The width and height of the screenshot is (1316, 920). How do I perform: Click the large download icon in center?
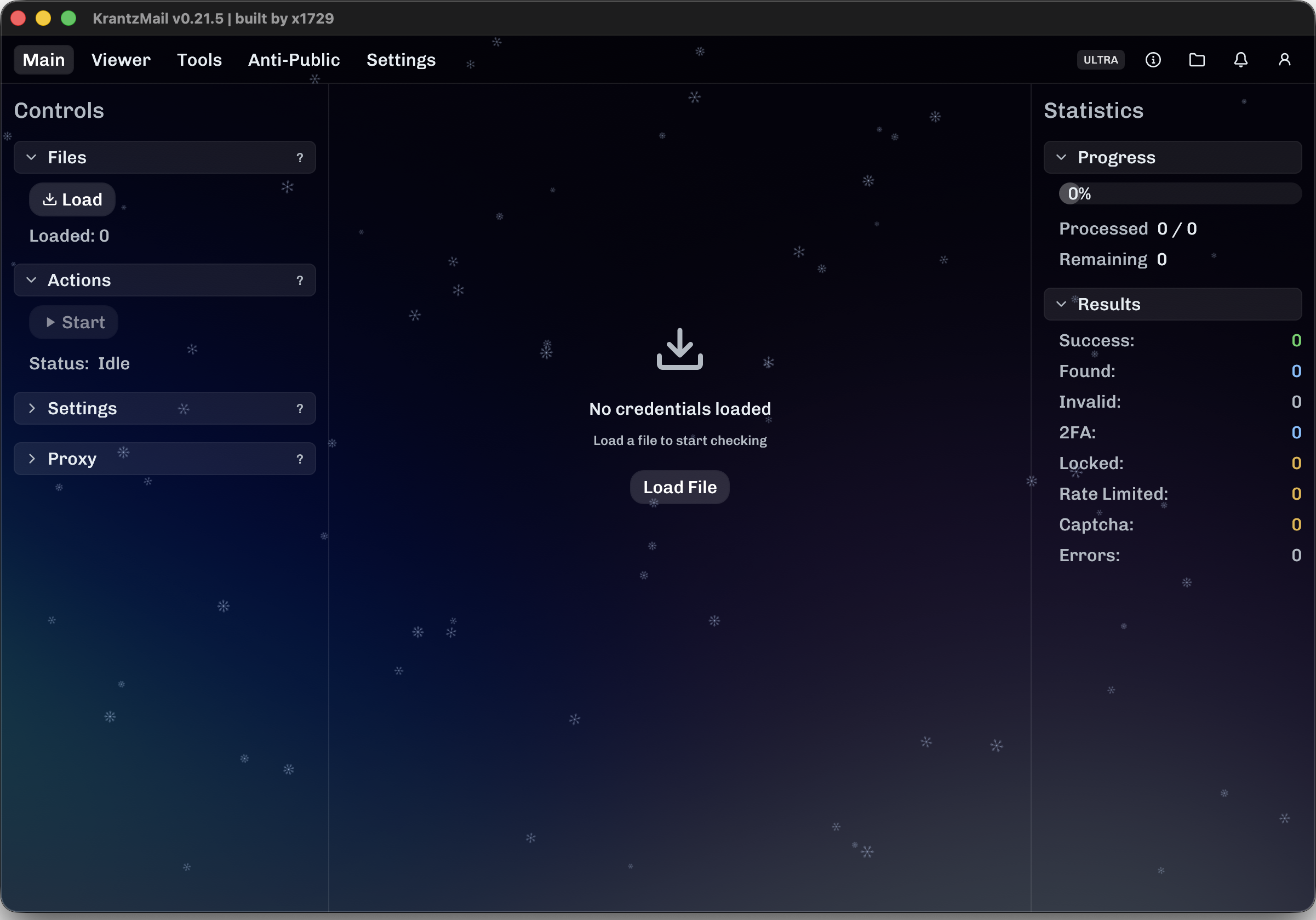coord(679,349)
